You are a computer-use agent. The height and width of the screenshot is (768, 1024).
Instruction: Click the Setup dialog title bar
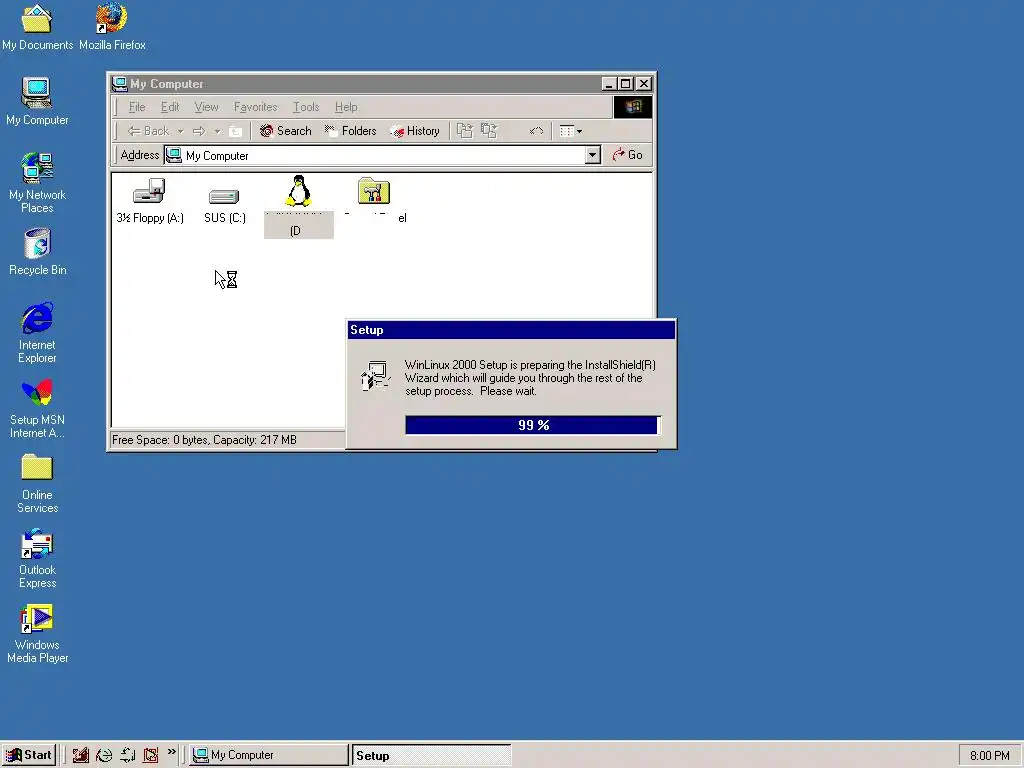(x=511, y=330)
